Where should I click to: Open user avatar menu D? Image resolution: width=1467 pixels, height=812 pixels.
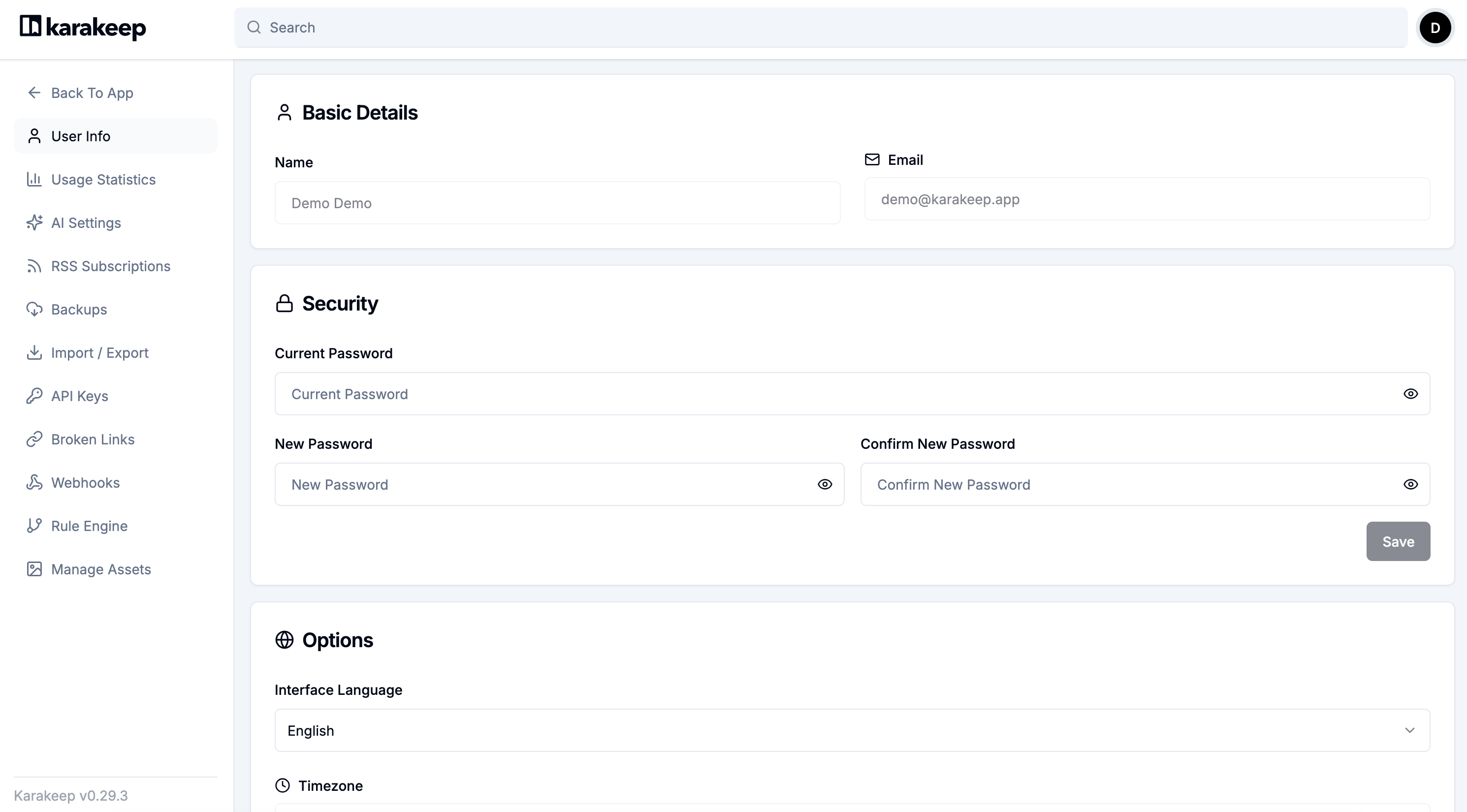1435,28
